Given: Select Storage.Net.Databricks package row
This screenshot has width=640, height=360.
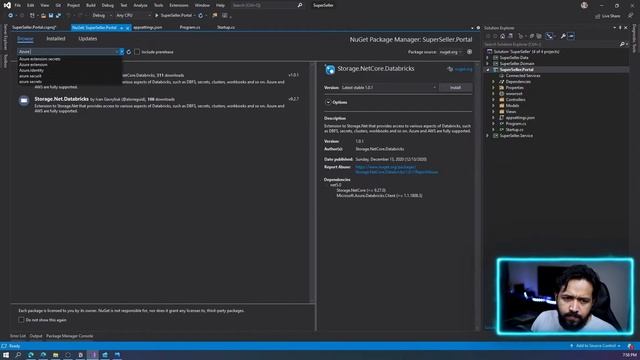Looking at the screenshot, I should (162, 104).
